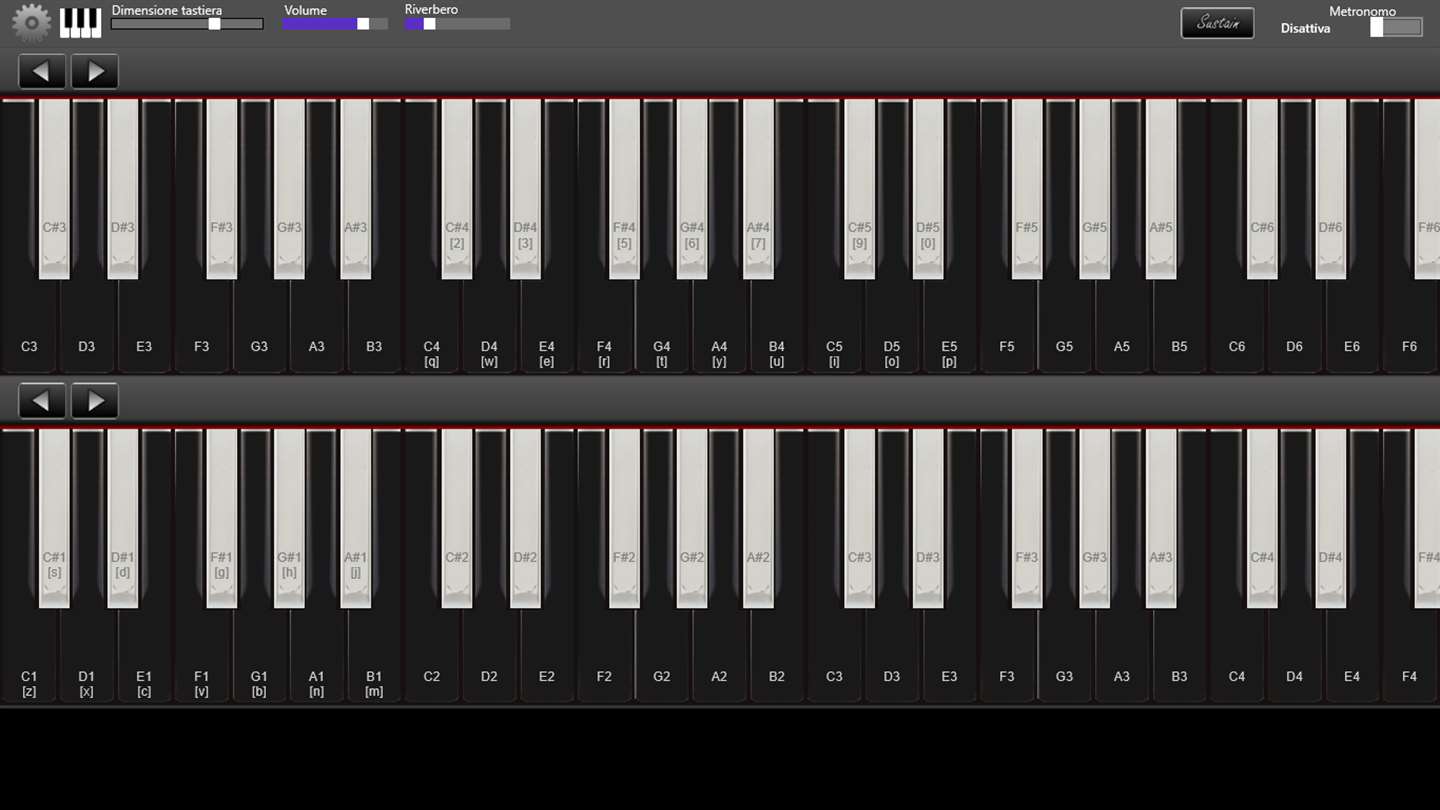This screenshot has height=810, width=1440.
Task: Play the G#1 [h] key
Action: (x=289, y=519)
